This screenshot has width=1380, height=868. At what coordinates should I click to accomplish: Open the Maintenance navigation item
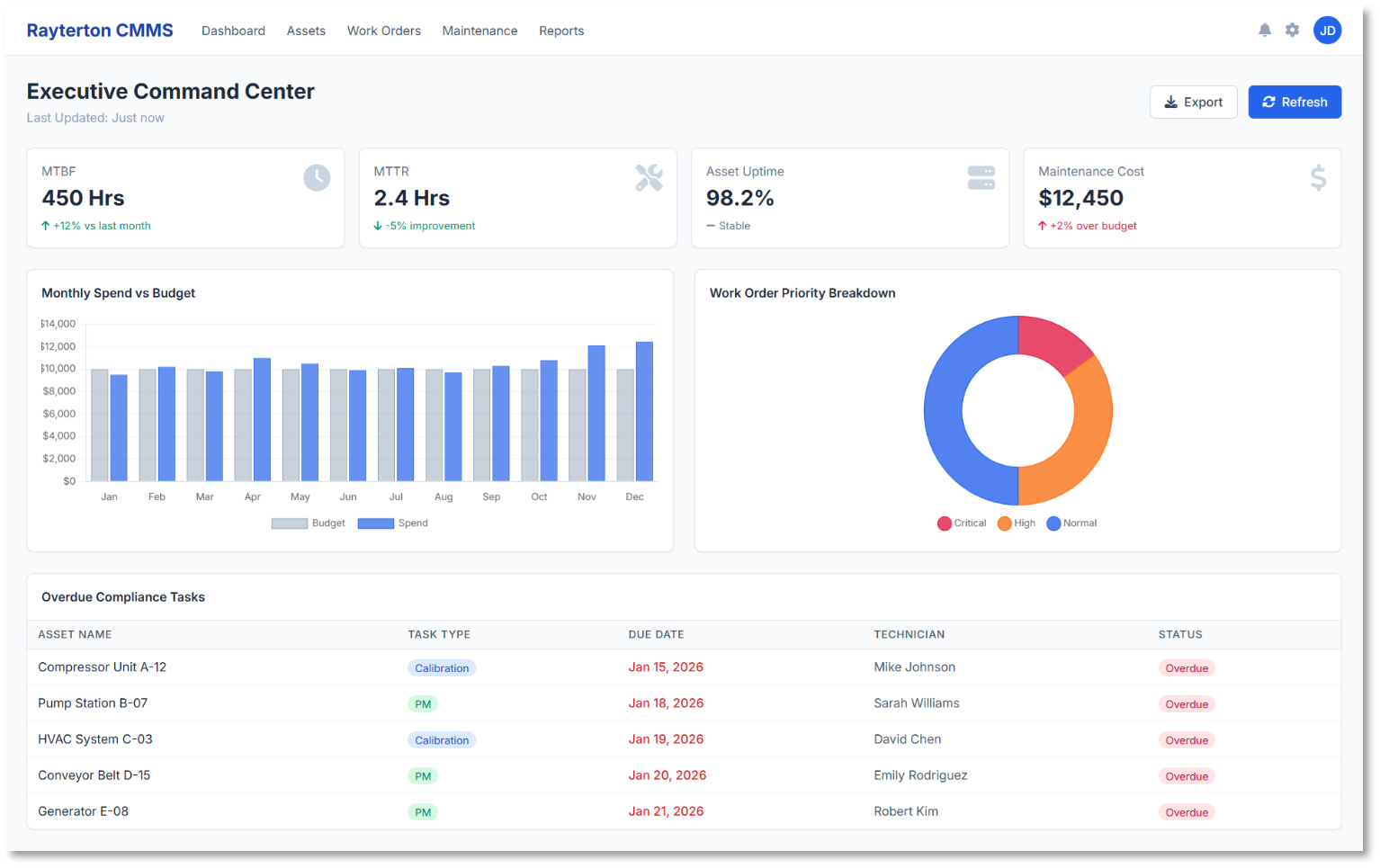(479, 31)
